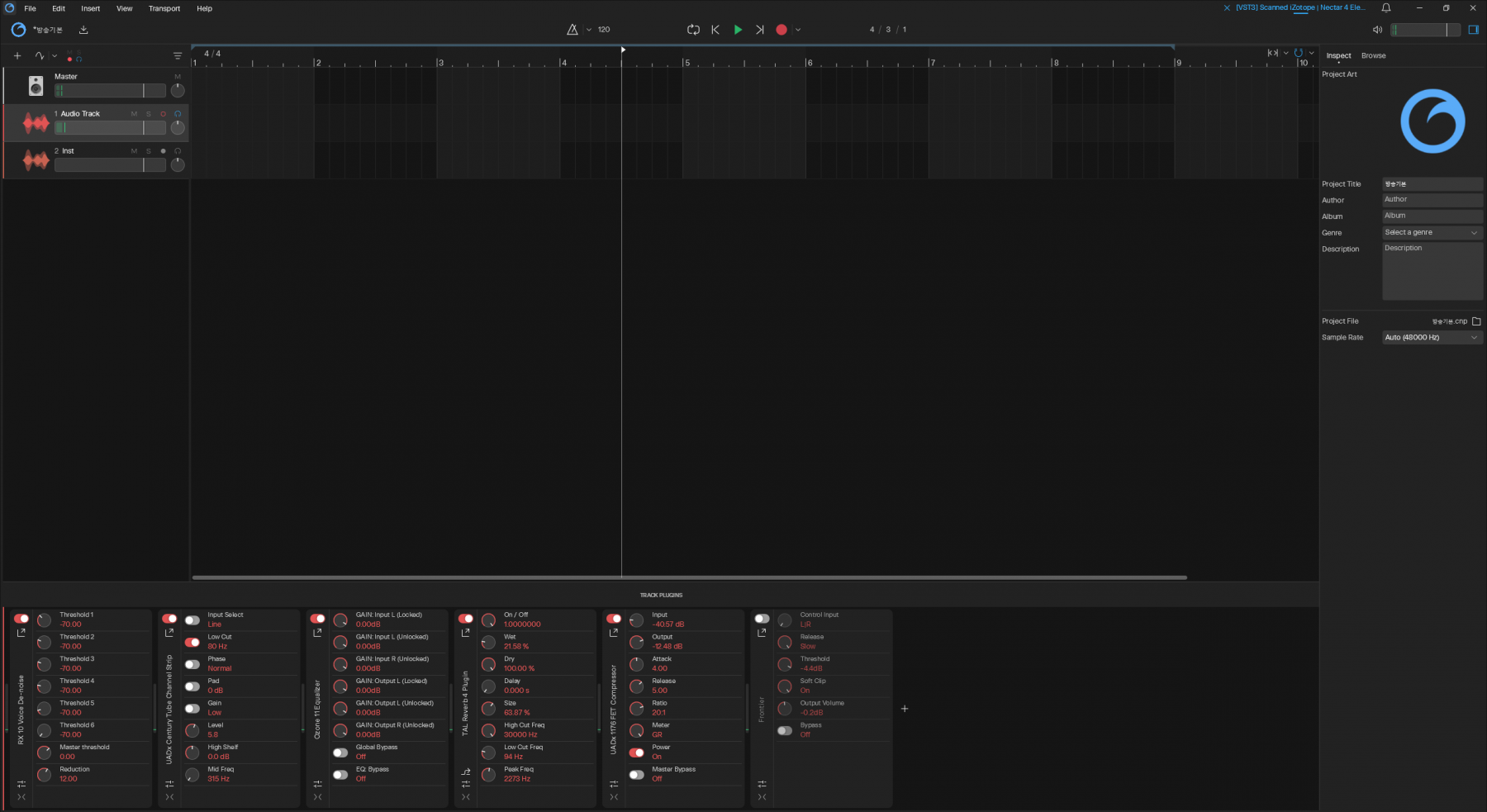Image resolution: width=1487 pixels, height=812 pixels.
Task: Open the Transport menu
Action: point(164,8)
